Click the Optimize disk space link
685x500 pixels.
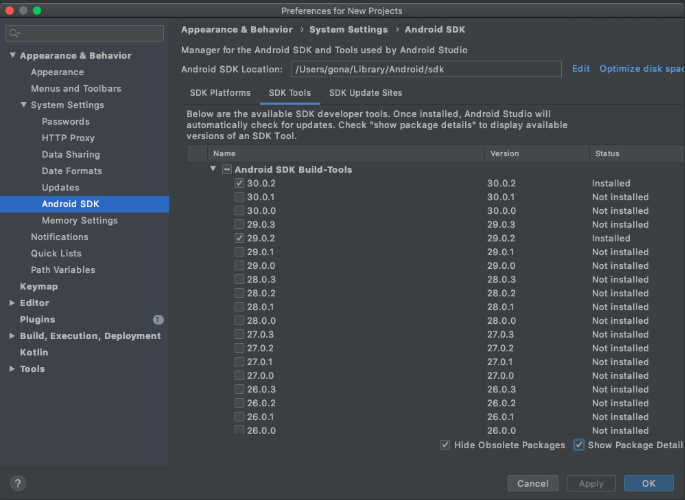click(x=642, y=69)
